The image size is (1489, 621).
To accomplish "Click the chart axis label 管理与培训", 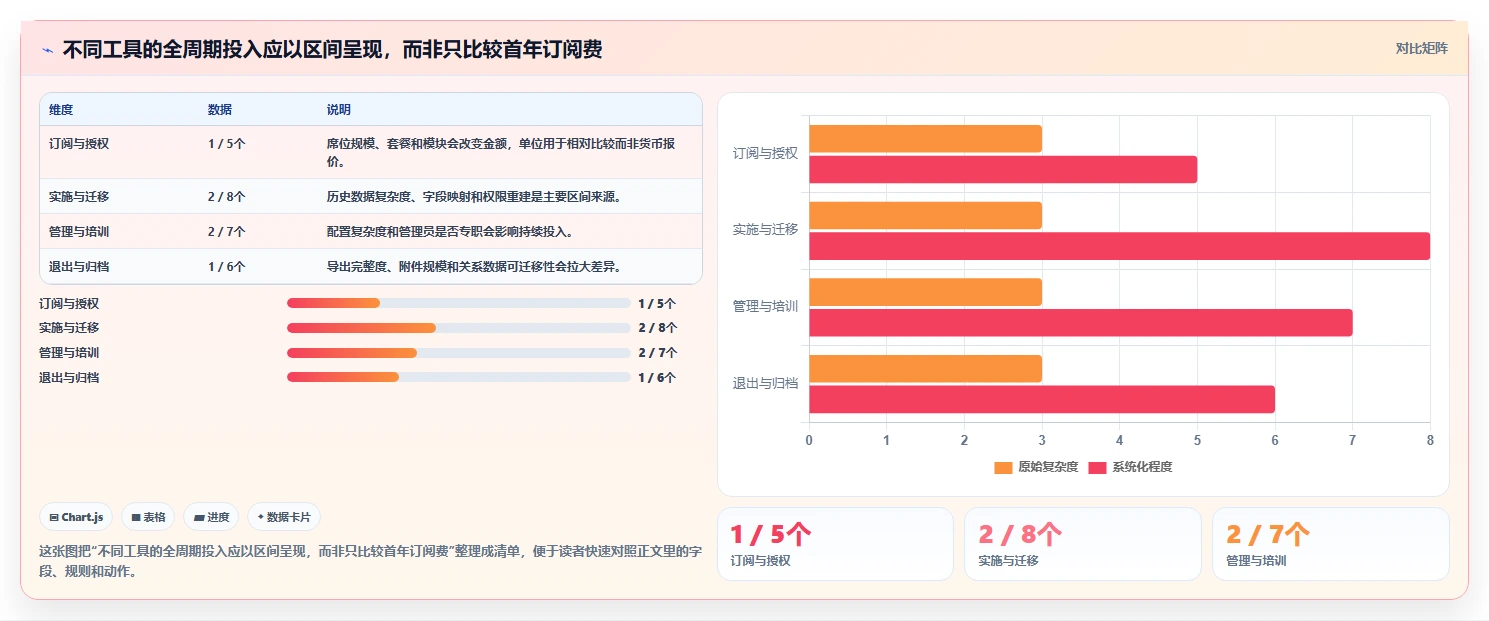I will (765, 306).
